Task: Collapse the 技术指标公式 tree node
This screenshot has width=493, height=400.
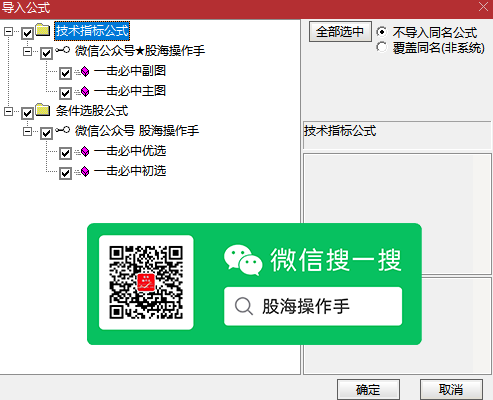Action: (8, 31)
